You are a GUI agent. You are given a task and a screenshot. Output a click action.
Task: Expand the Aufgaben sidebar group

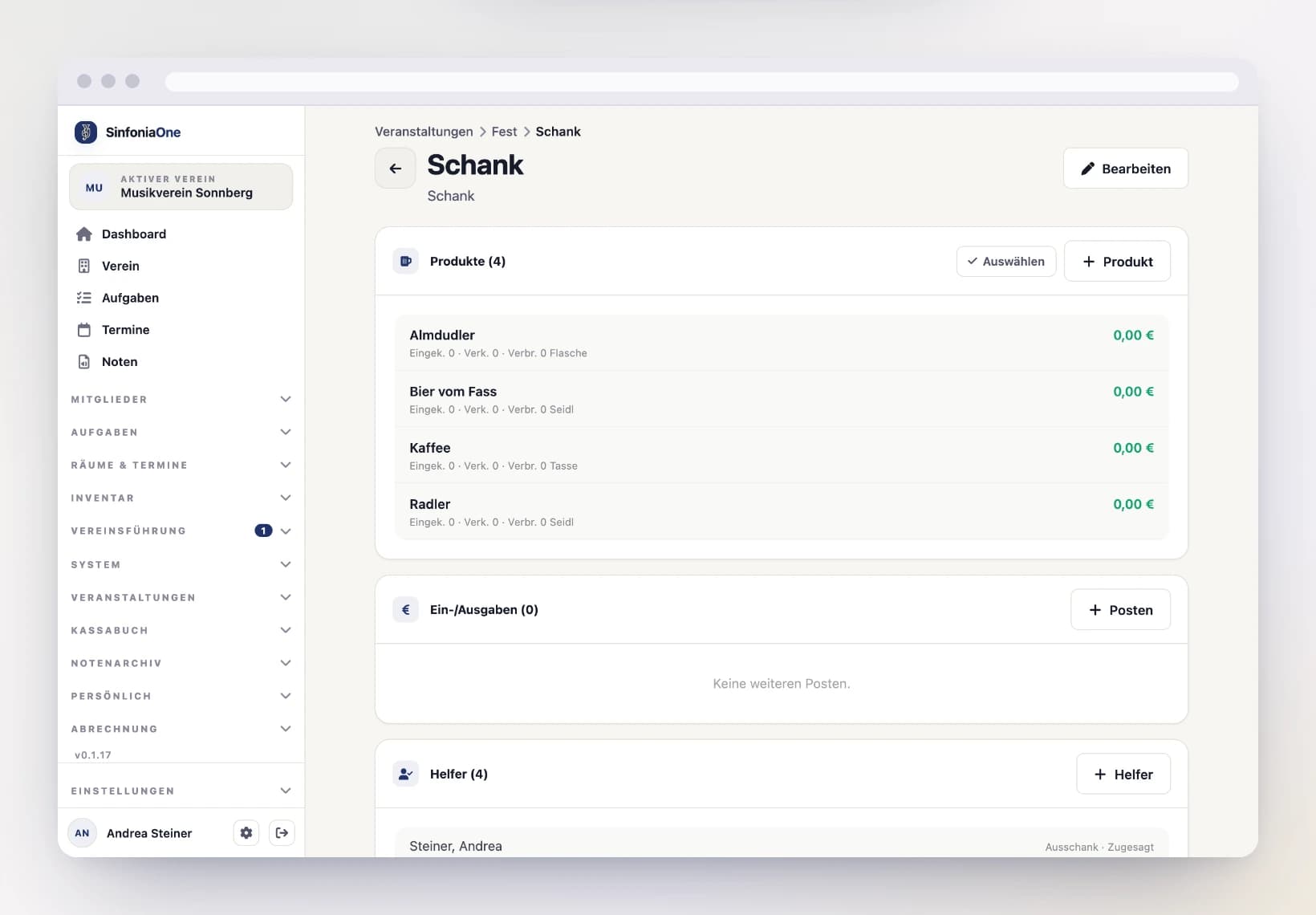coord(181,432)
